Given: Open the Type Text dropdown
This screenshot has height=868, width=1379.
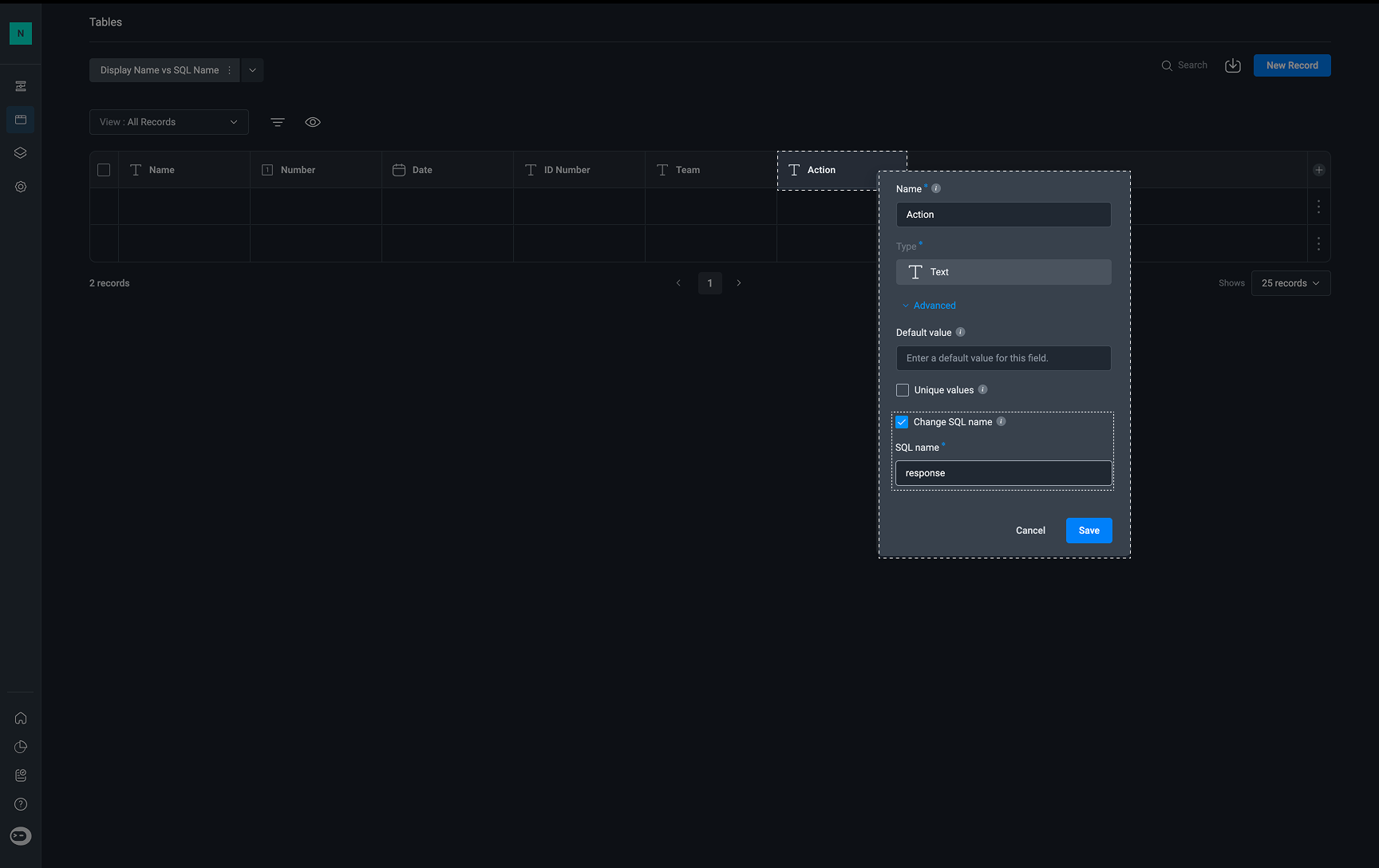Looking at the screenshot, I should click(x=1004, y=272).
